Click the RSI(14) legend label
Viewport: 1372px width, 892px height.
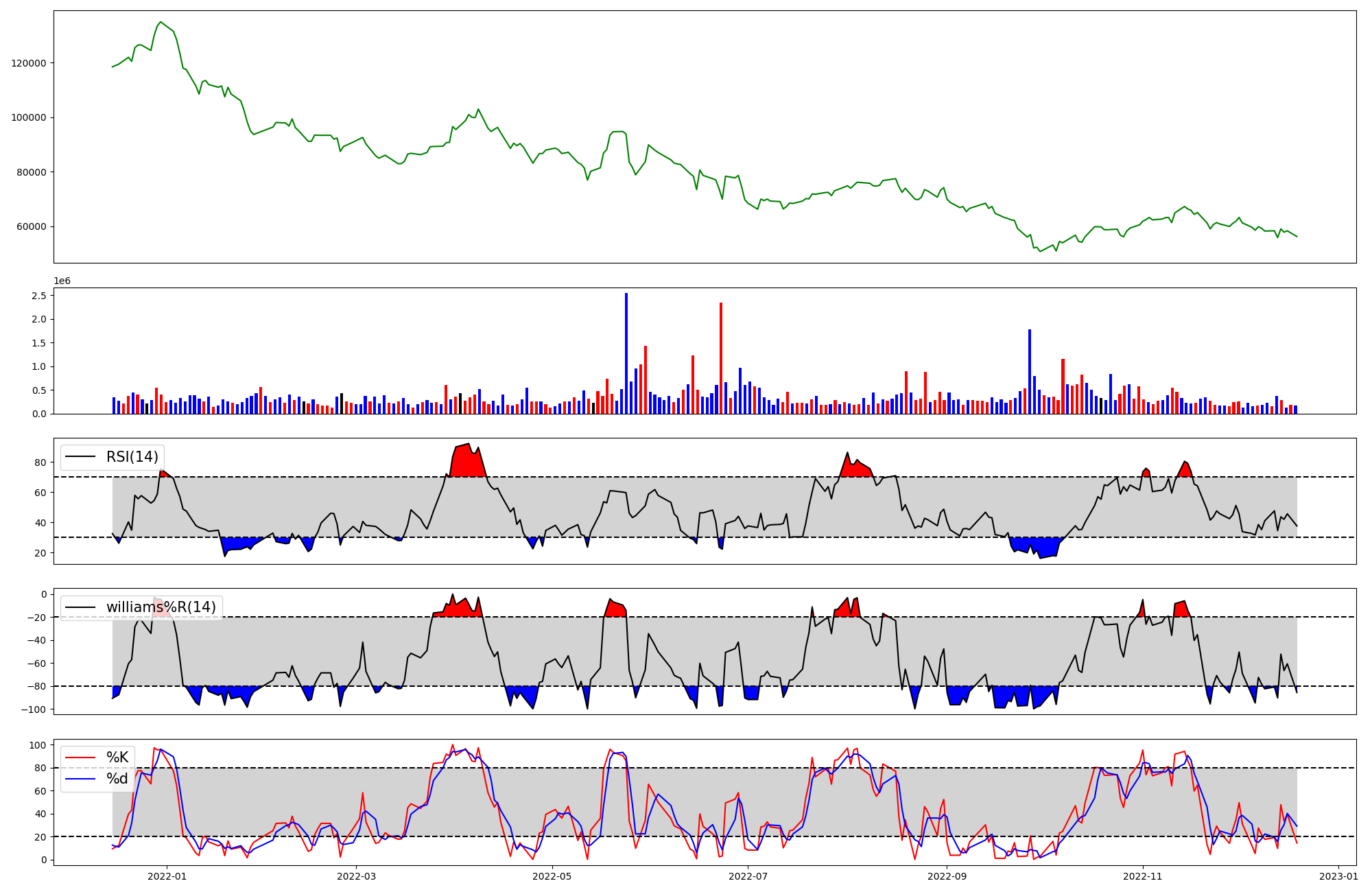(x=132, y=457)
